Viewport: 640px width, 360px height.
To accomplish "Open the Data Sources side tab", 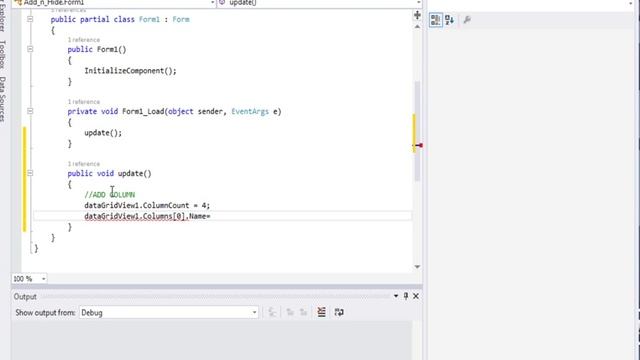I will point(3,99).
